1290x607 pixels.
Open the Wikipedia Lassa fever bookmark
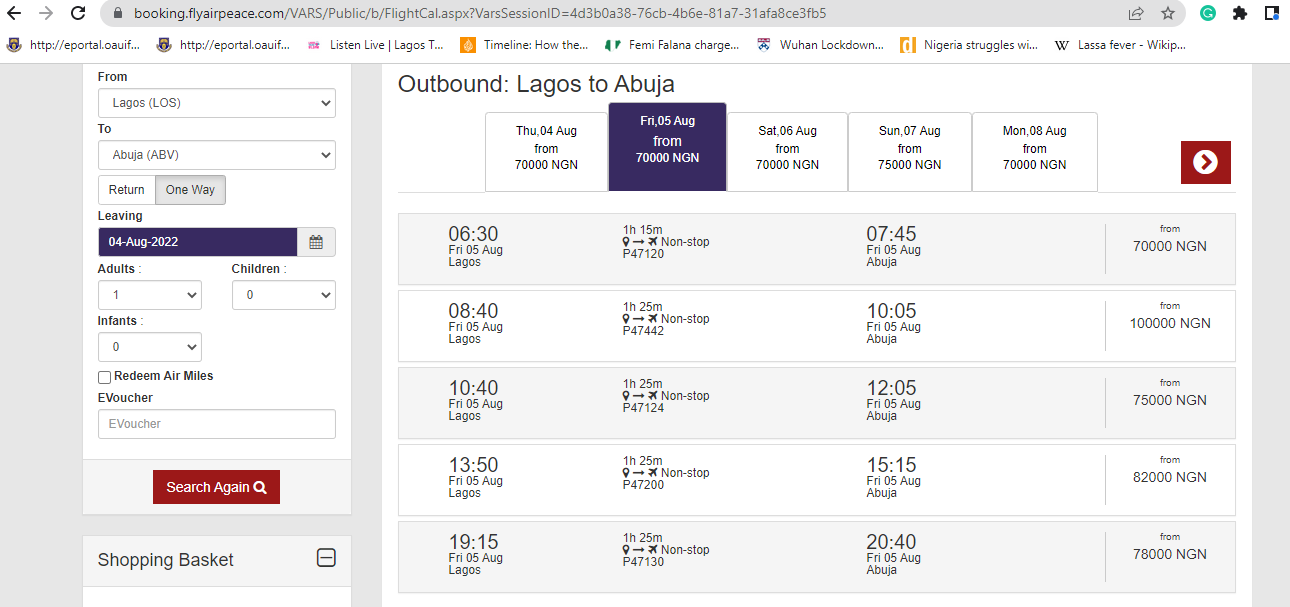point(1112,44)
